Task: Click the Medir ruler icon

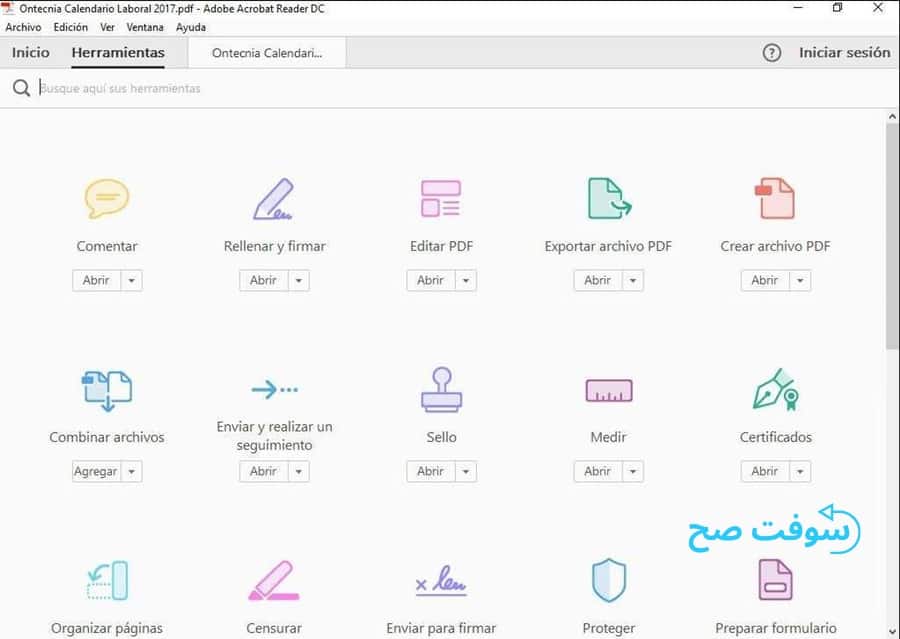Action: (608, 390)
